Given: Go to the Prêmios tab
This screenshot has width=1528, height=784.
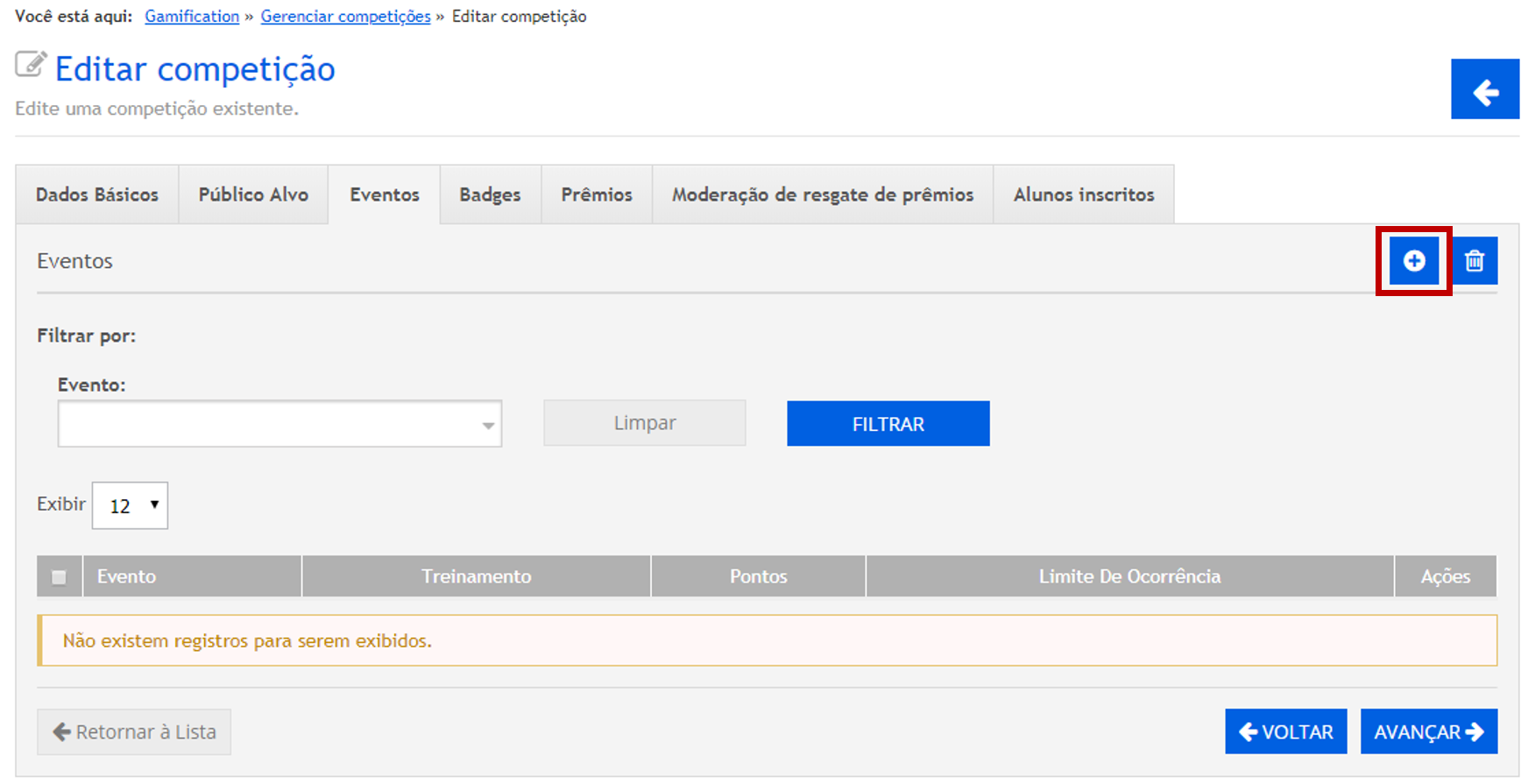Looking at the screenshot, I should click(x=597, y=194).
